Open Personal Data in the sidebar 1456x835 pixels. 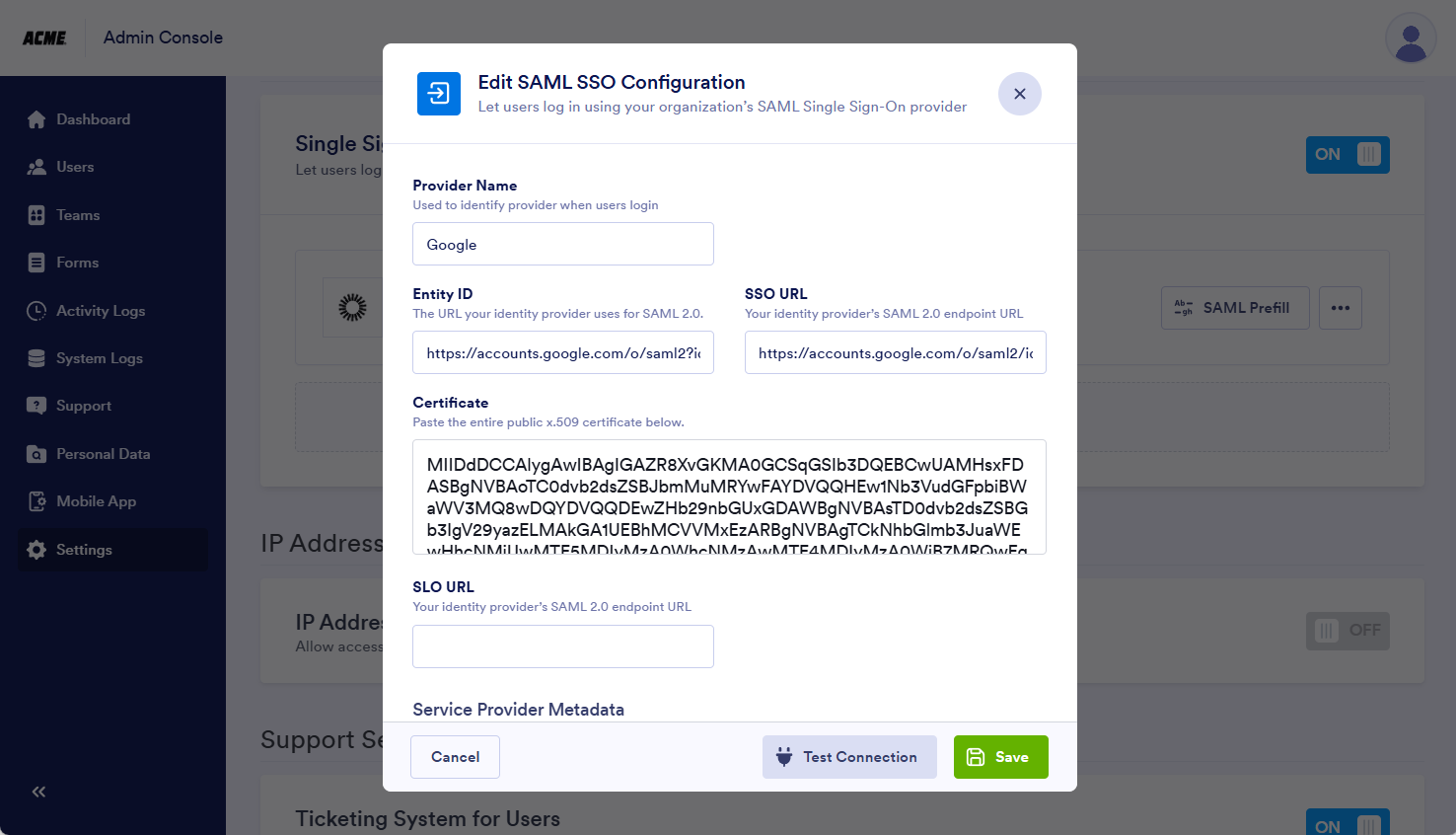point(103,454)
